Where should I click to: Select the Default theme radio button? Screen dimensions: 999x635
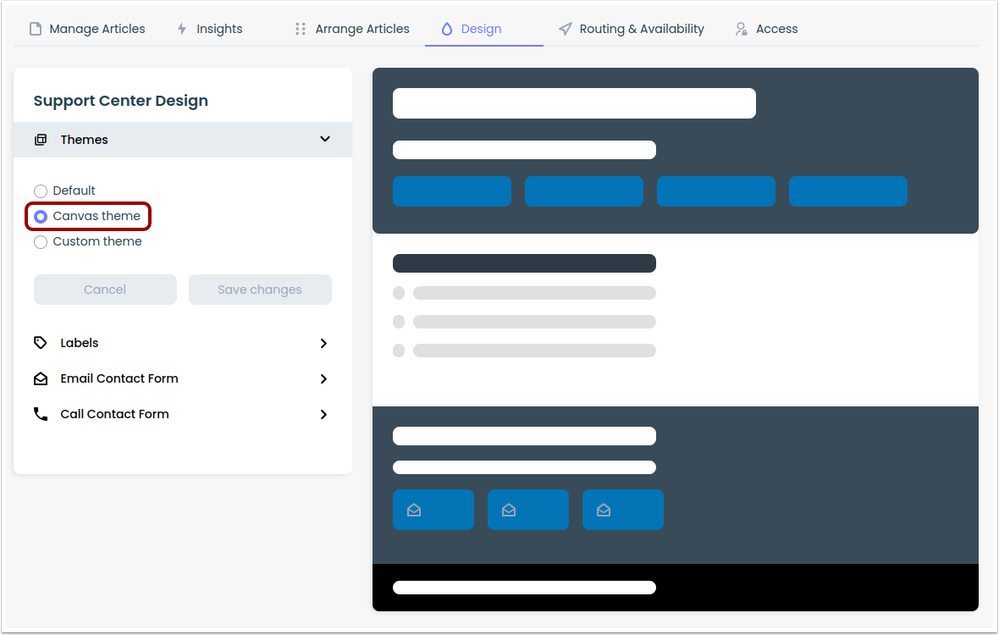41,191
